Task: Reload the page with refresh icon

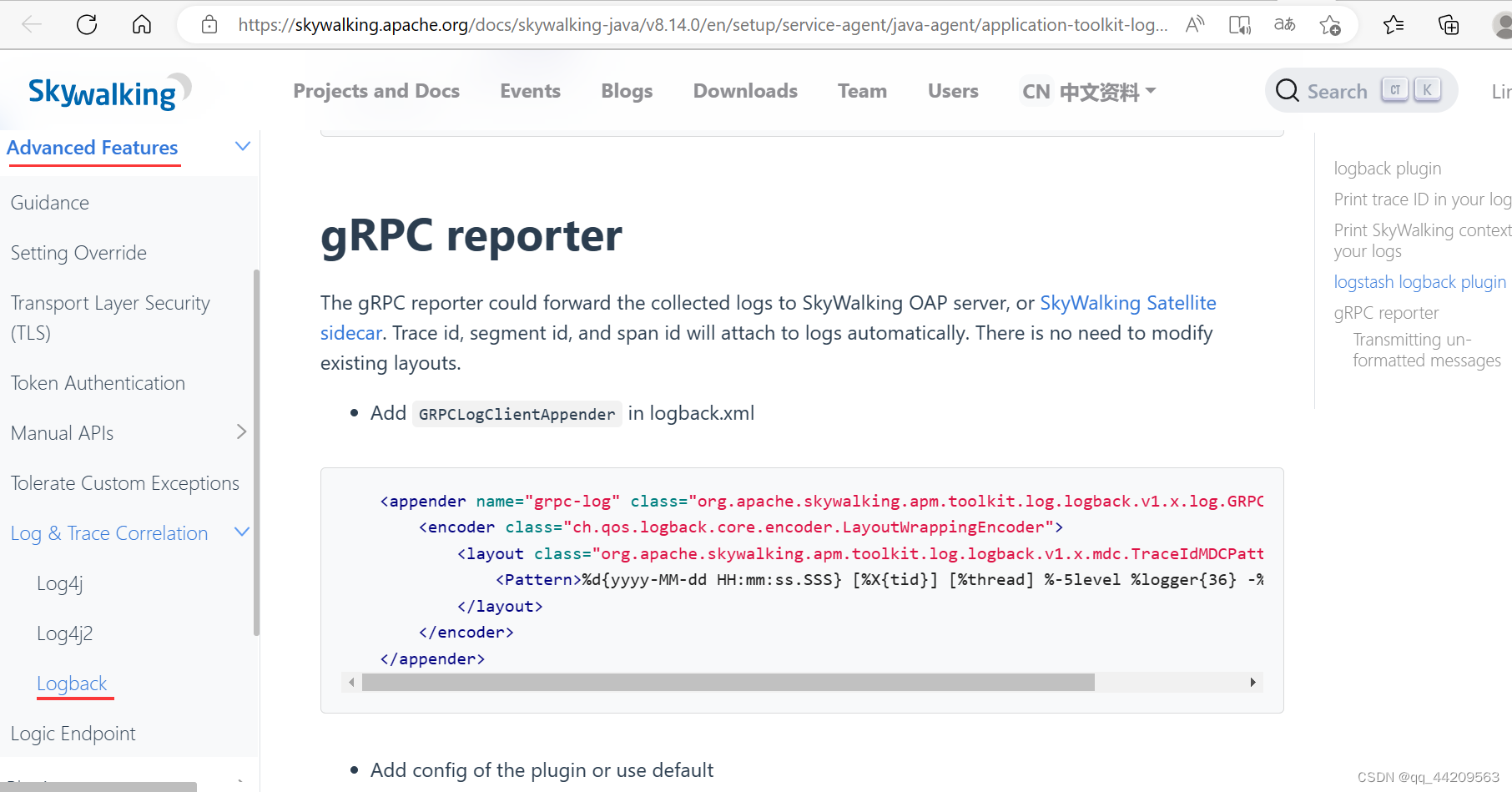Action: (x=87, y=24)
